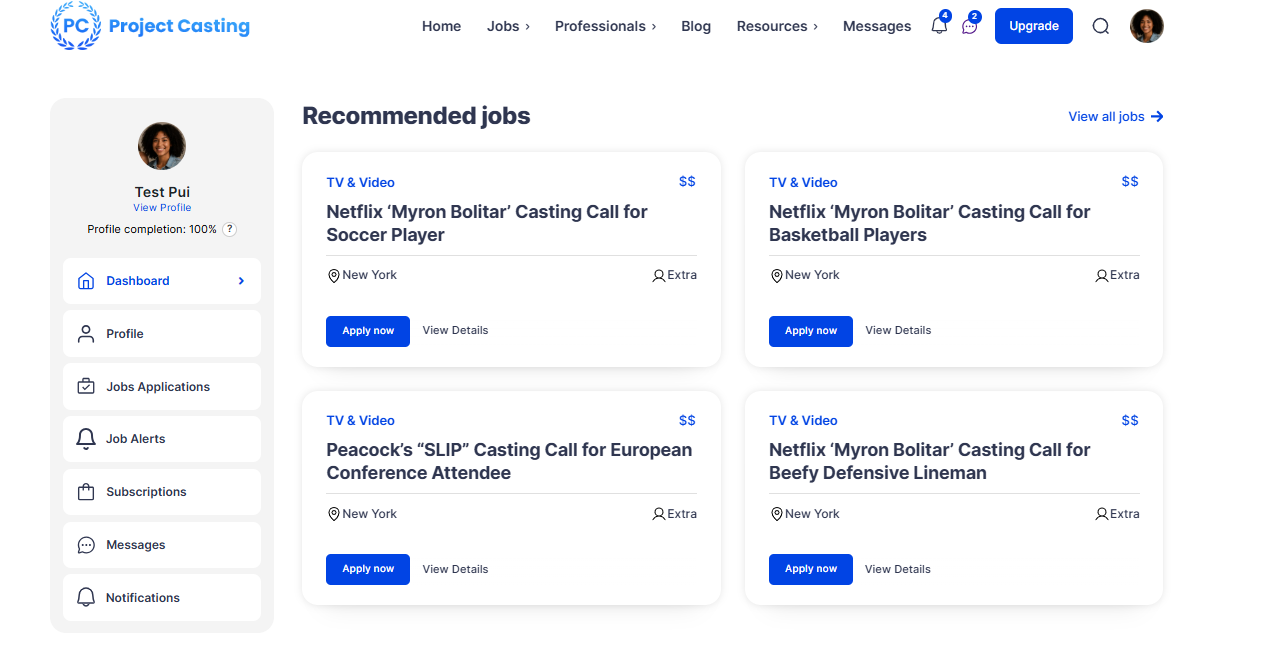This screenshot has width=1266, height=656.
Task: Open Blog in top navigation
Action: click(696, 26)
